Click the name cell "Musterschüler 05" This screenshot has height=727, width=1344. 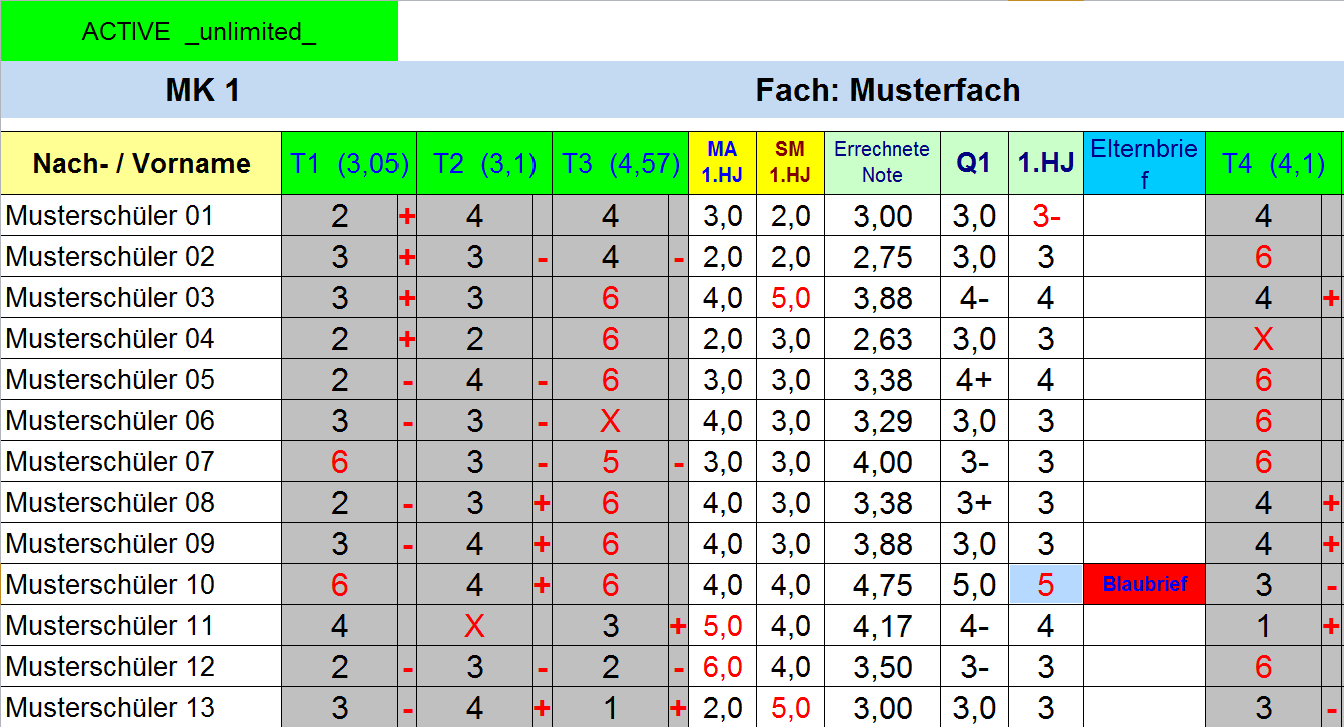coord(141,380)
